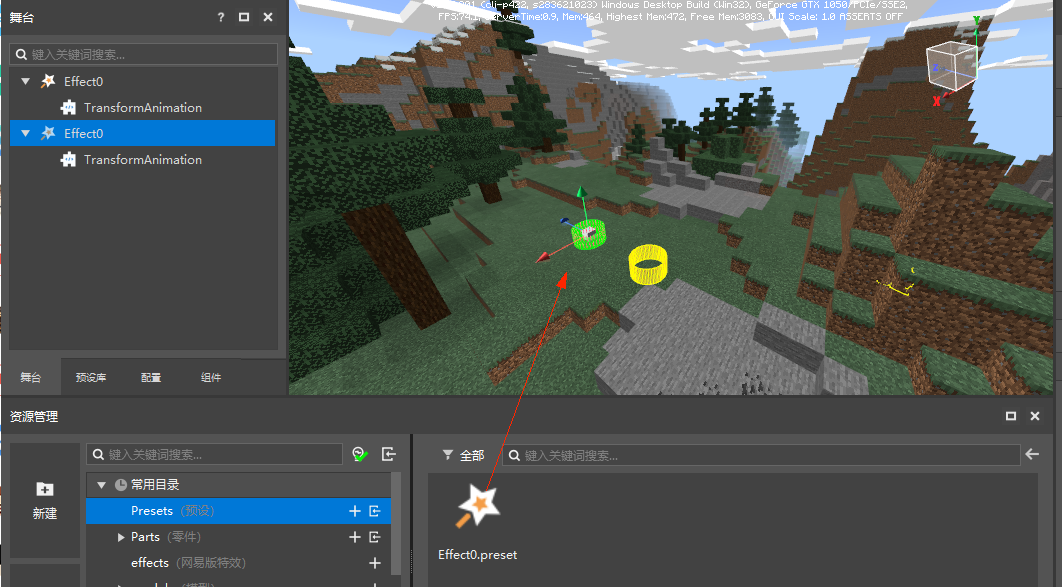Click the orientation cube in viewport corner

click(951, 65)
